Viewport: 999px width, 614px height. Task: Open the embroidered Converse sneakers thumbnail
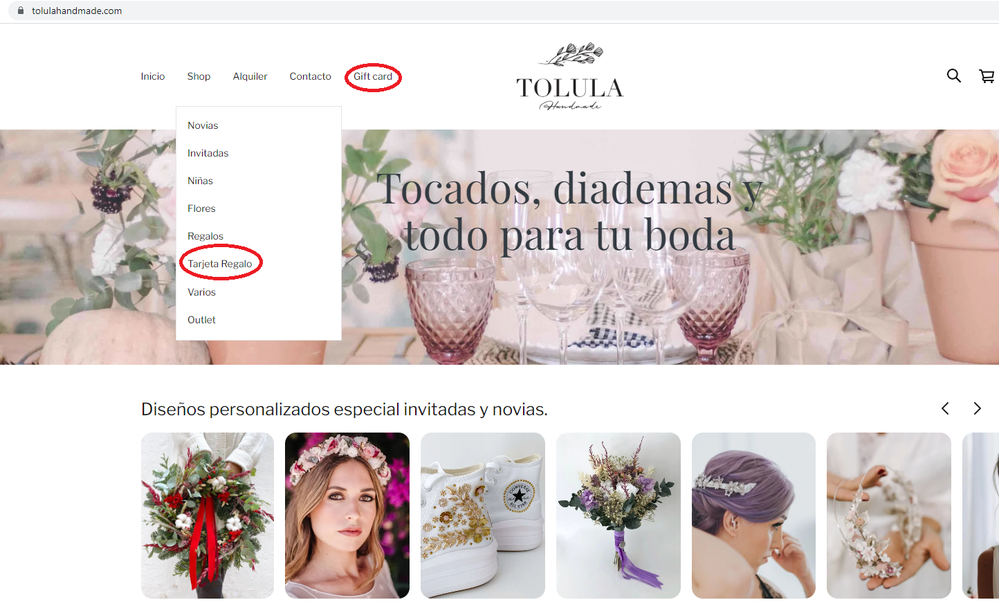pos(482,515)
